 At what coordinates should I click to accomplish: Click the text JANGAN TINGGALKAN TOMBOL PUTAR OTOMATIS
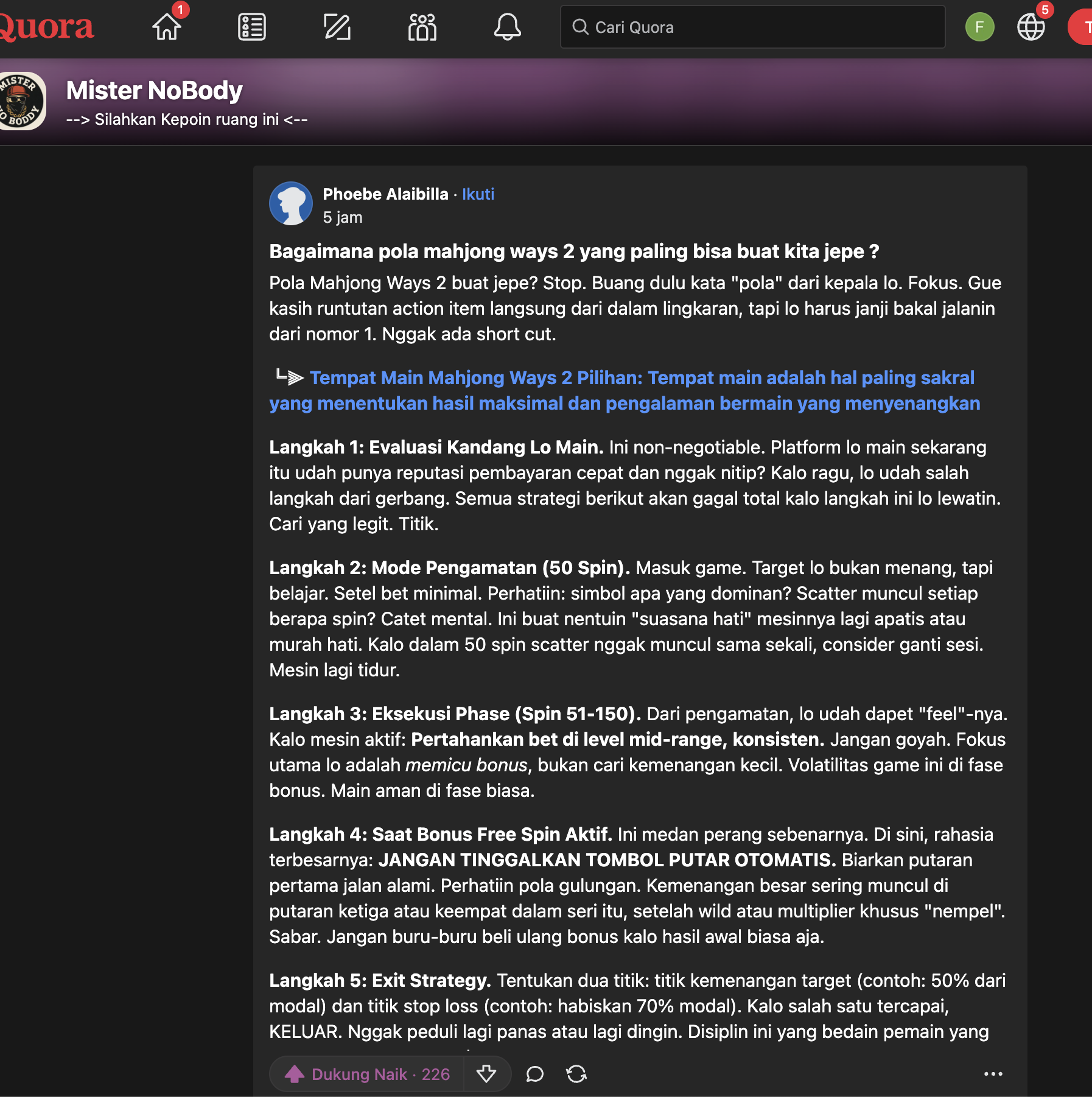(x=607, y=860)
